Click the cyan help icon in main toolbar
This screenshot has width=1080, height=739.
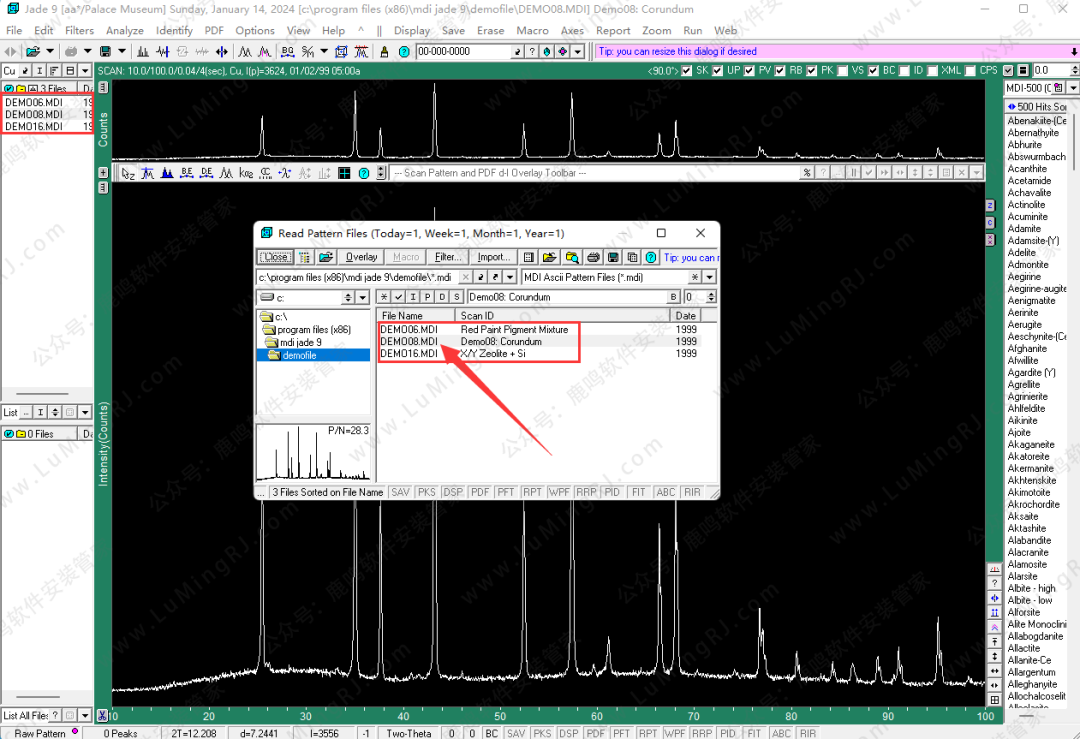tap(403, 51)
